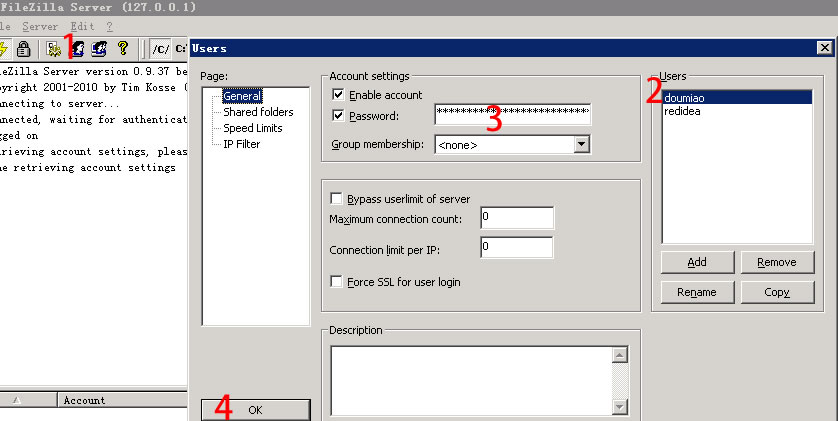Image resolution: width=838 pixels, height=421 pixels.
Task: Click the Maximum connection count field
Action: [517, 218]
